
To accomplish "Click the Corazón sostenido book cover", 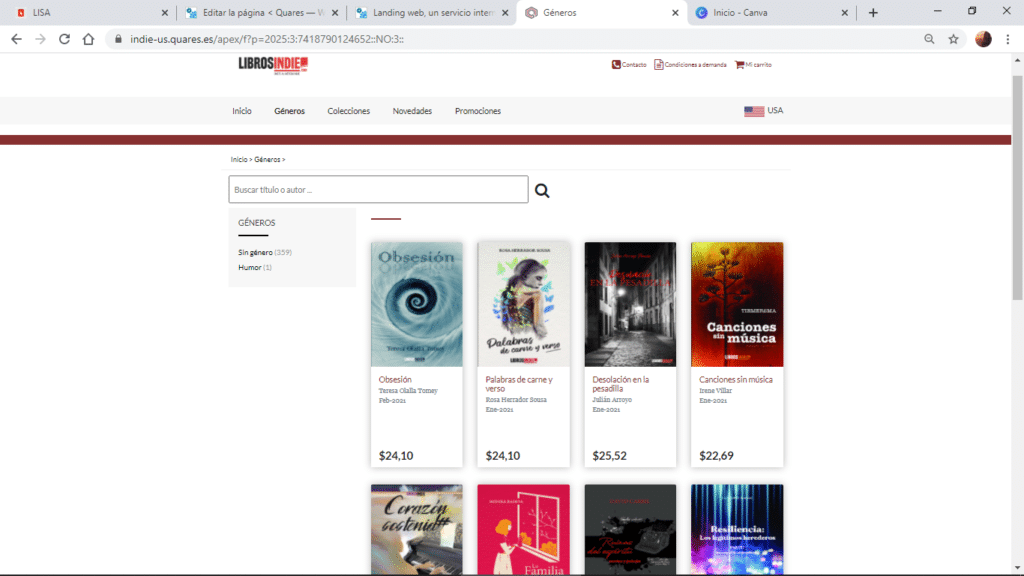I will pos(417,530).
